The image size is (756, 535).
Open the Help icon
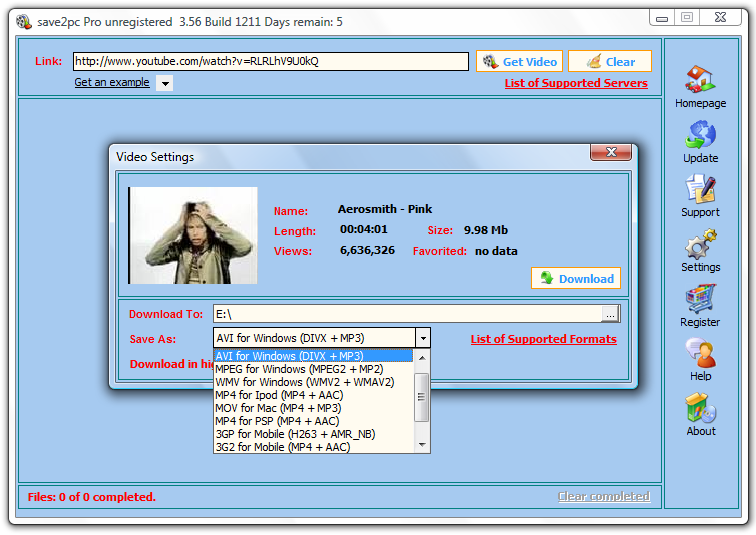coord(700,353)
